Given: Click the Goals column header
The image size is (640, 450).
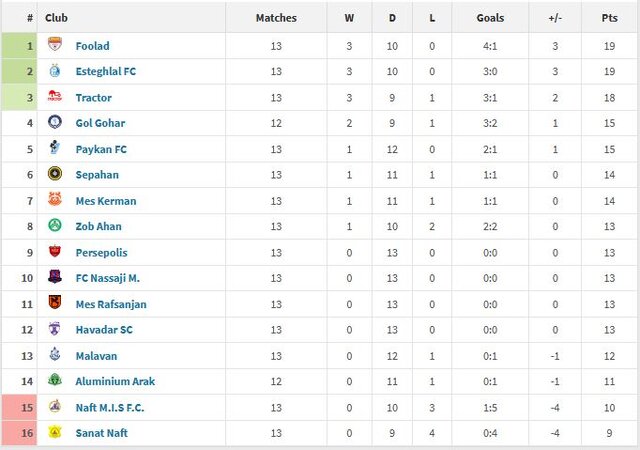Looking at the screenshot, I should pos(490,18).
